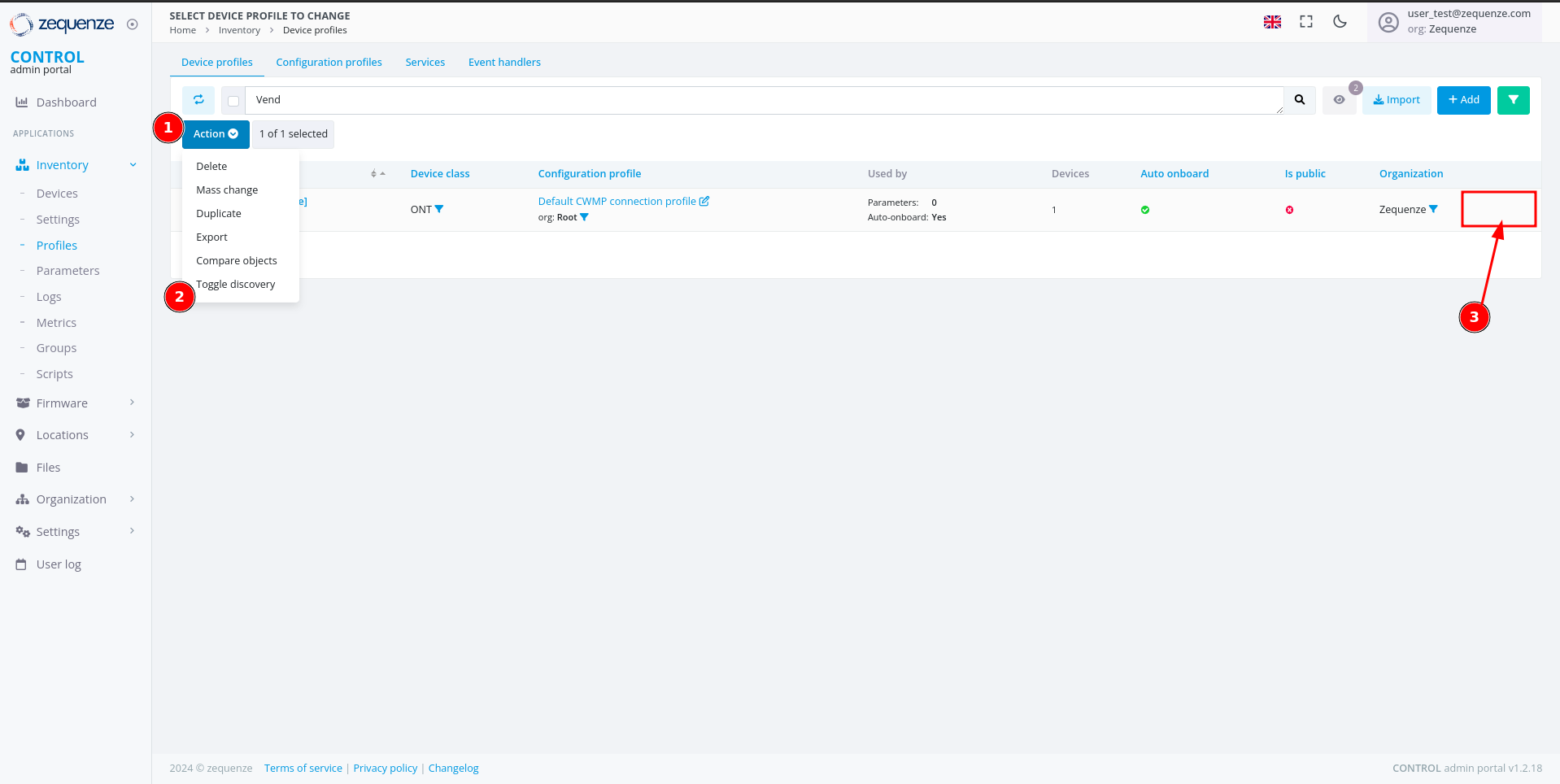
Task: Click the refresh list icon button
Action: 198,100
